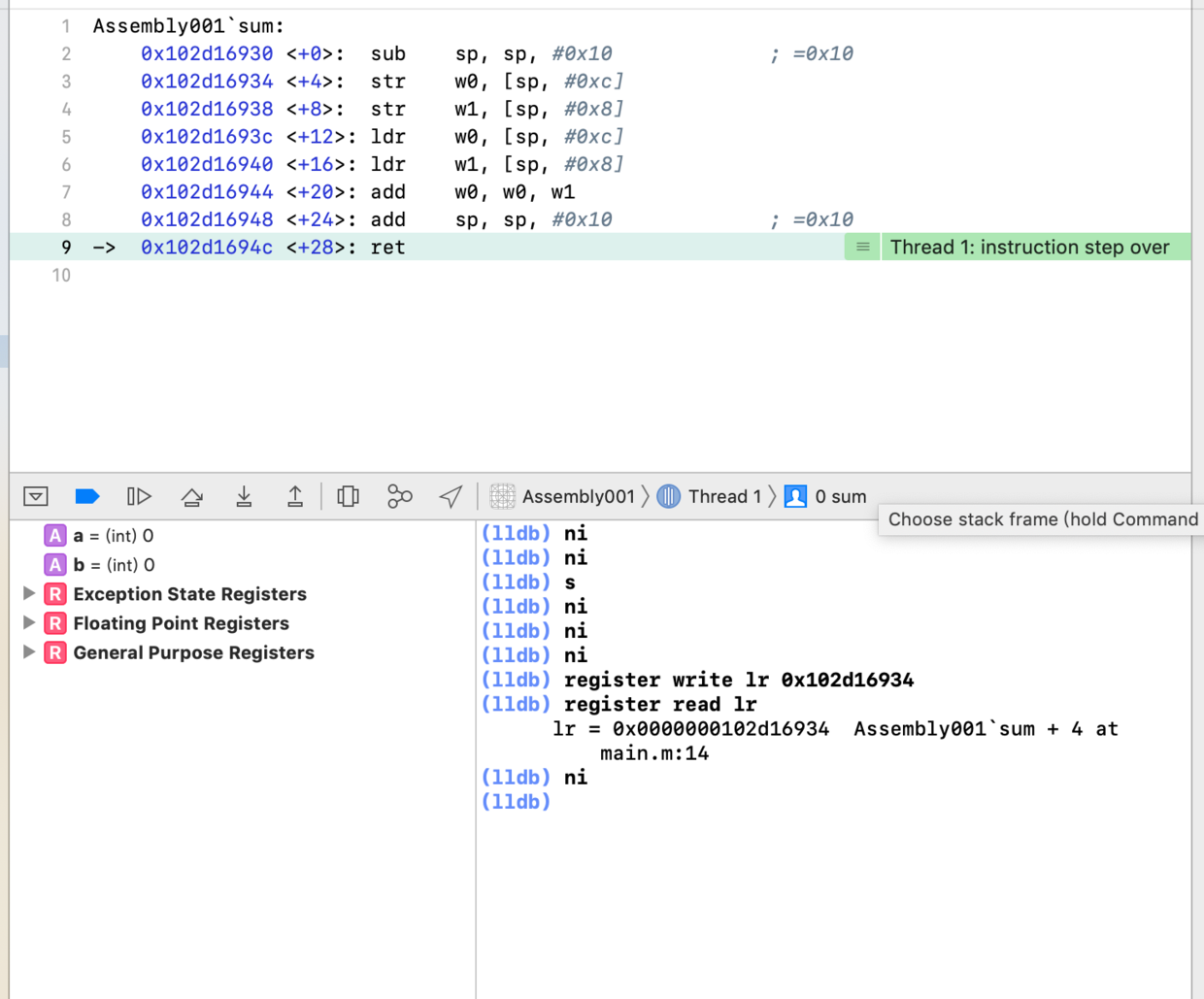Deactivate breakpoints with the blue breakpoint icon
Viewport: 1204px width, 999px height.
(x=87, y=496)
